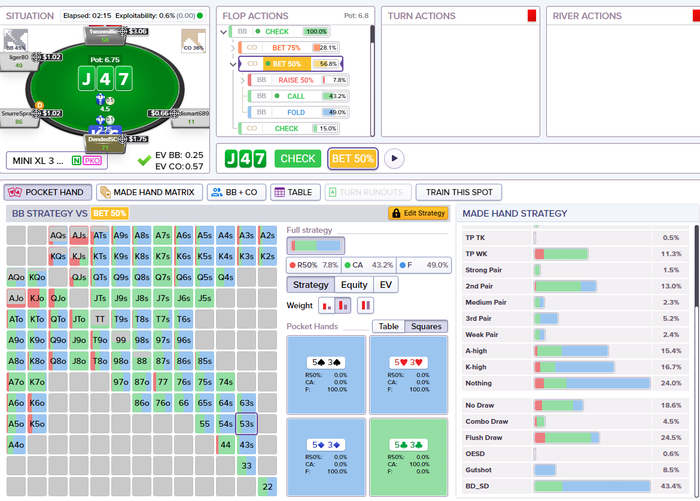
Task: Click the green status dot next to Exploitability
Action: [x=200, y=16]
